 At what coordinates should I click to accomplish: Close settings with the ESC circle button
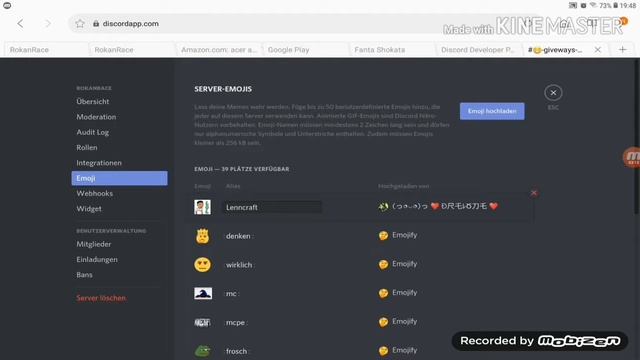click(553, 93)
